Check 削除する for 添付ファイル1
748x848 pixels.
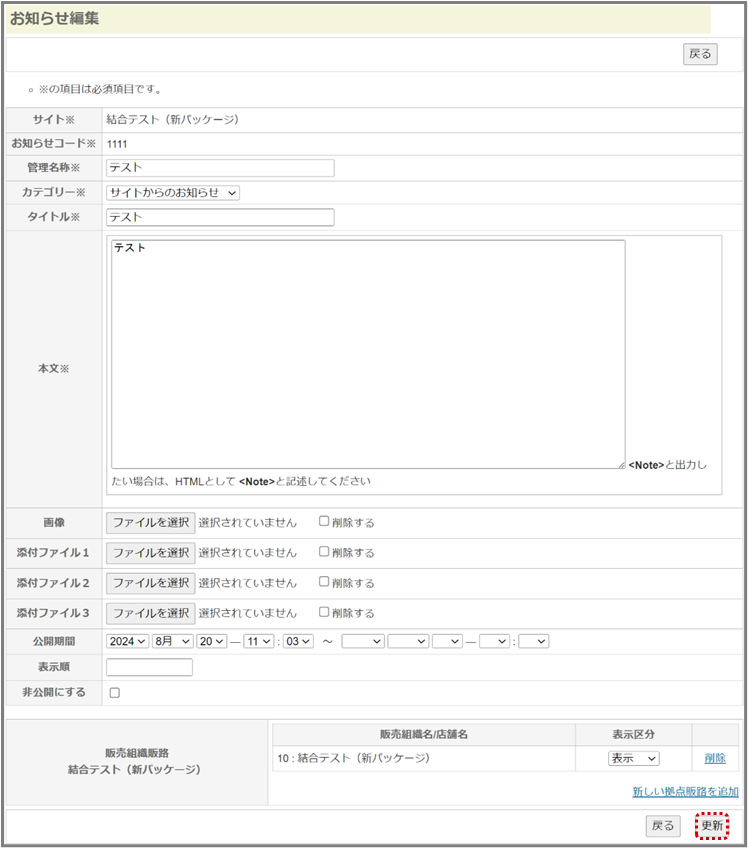click(324, 551)
